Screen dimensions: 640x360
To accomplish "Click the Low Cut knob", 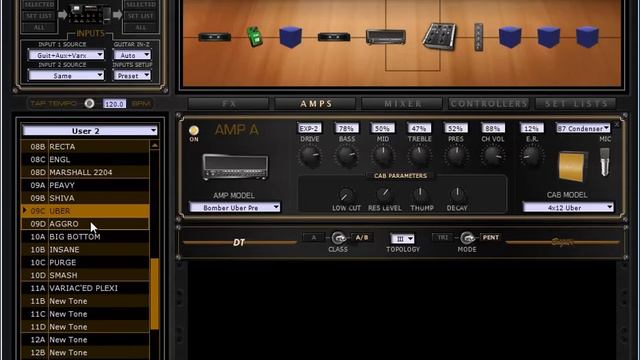I will 346,195.
